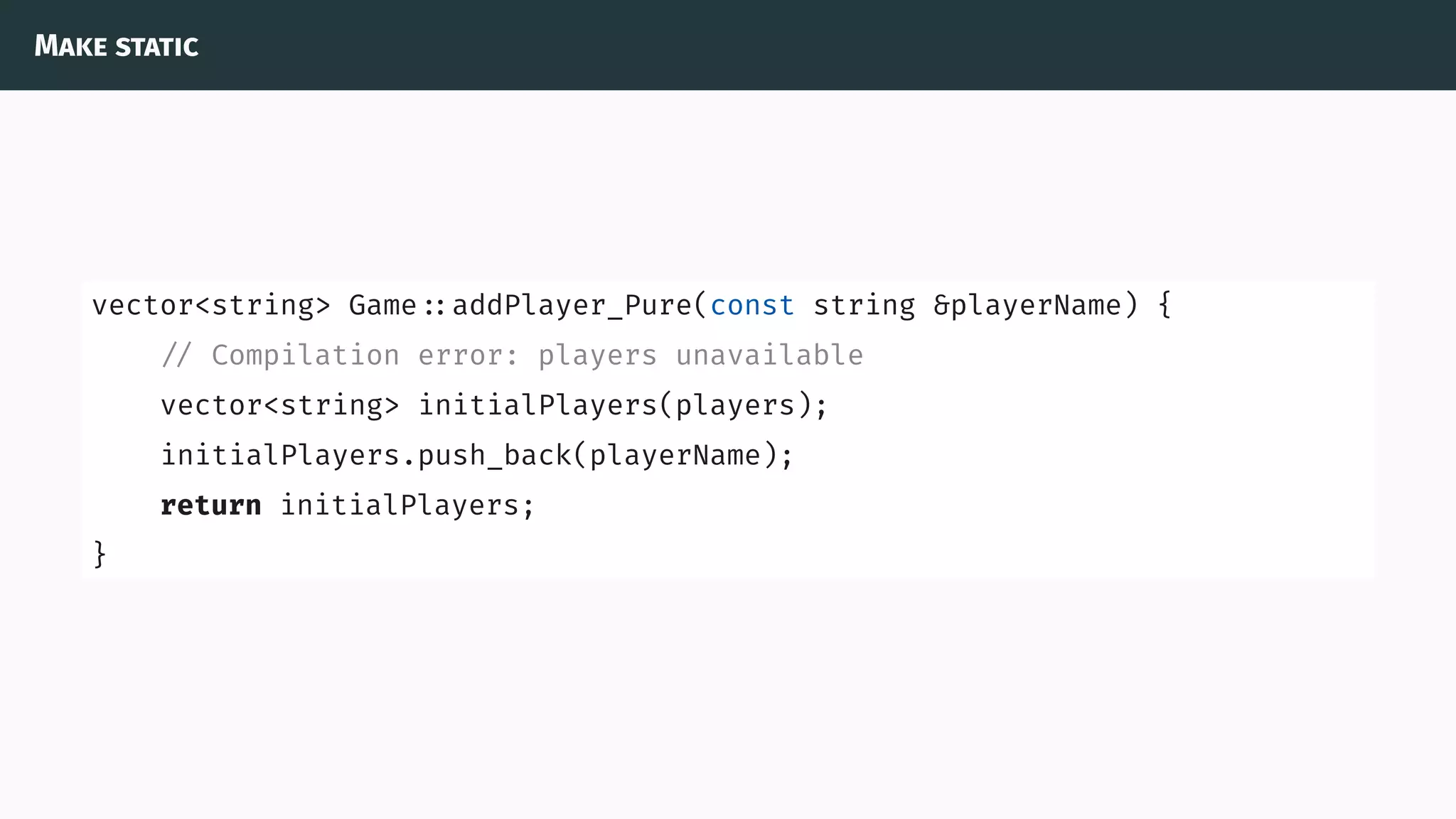Click 'playerName' inside push_back parentheses
Screen dimensions: 1456x819
point(675,456)
